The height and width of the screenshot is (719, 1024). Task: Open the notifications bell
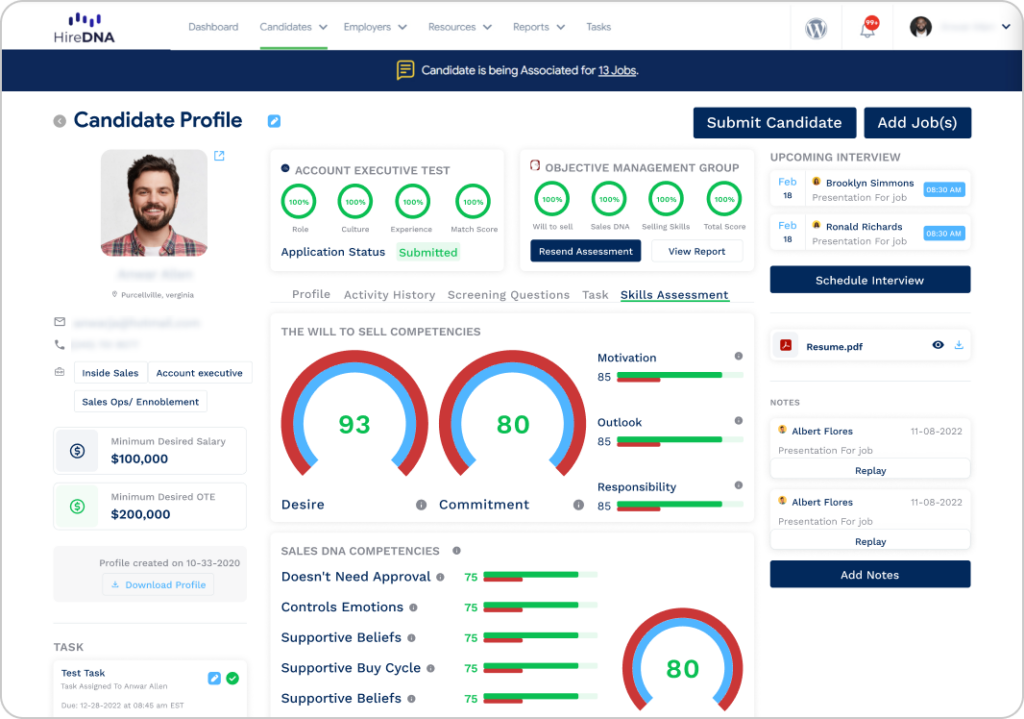tap(869, 28)
